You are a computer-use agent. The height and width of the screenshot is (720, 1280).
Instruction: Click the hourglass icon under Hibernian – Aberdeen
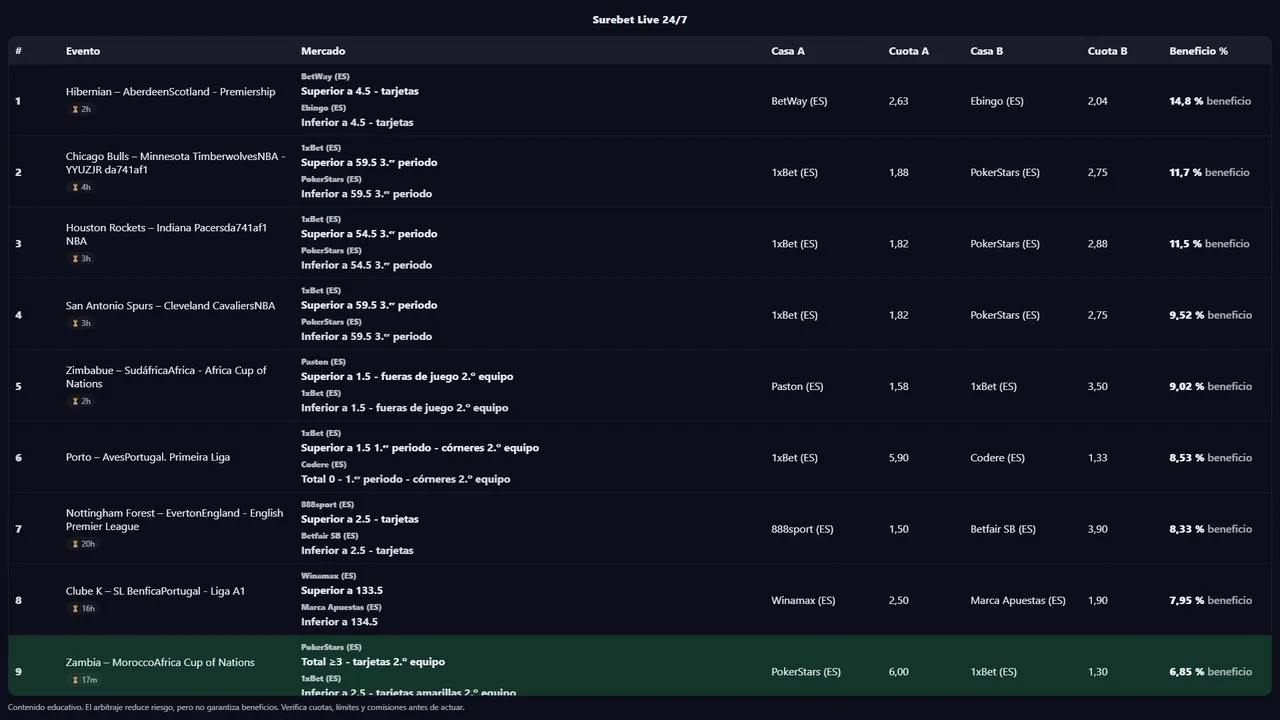pos(75,110)
